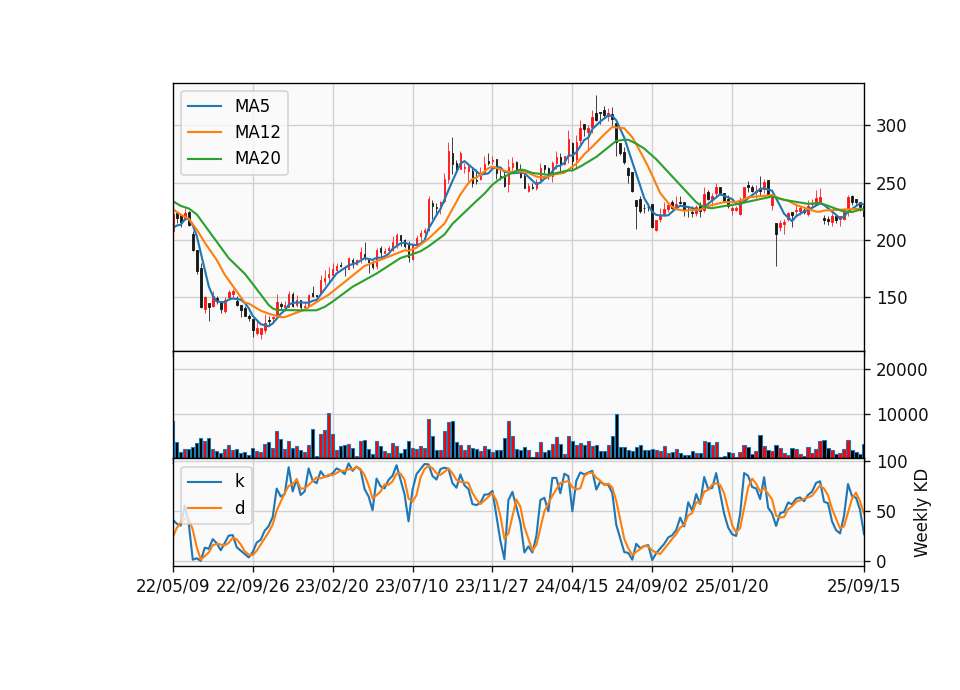Click the 150 price axis tick

(891, 298)
